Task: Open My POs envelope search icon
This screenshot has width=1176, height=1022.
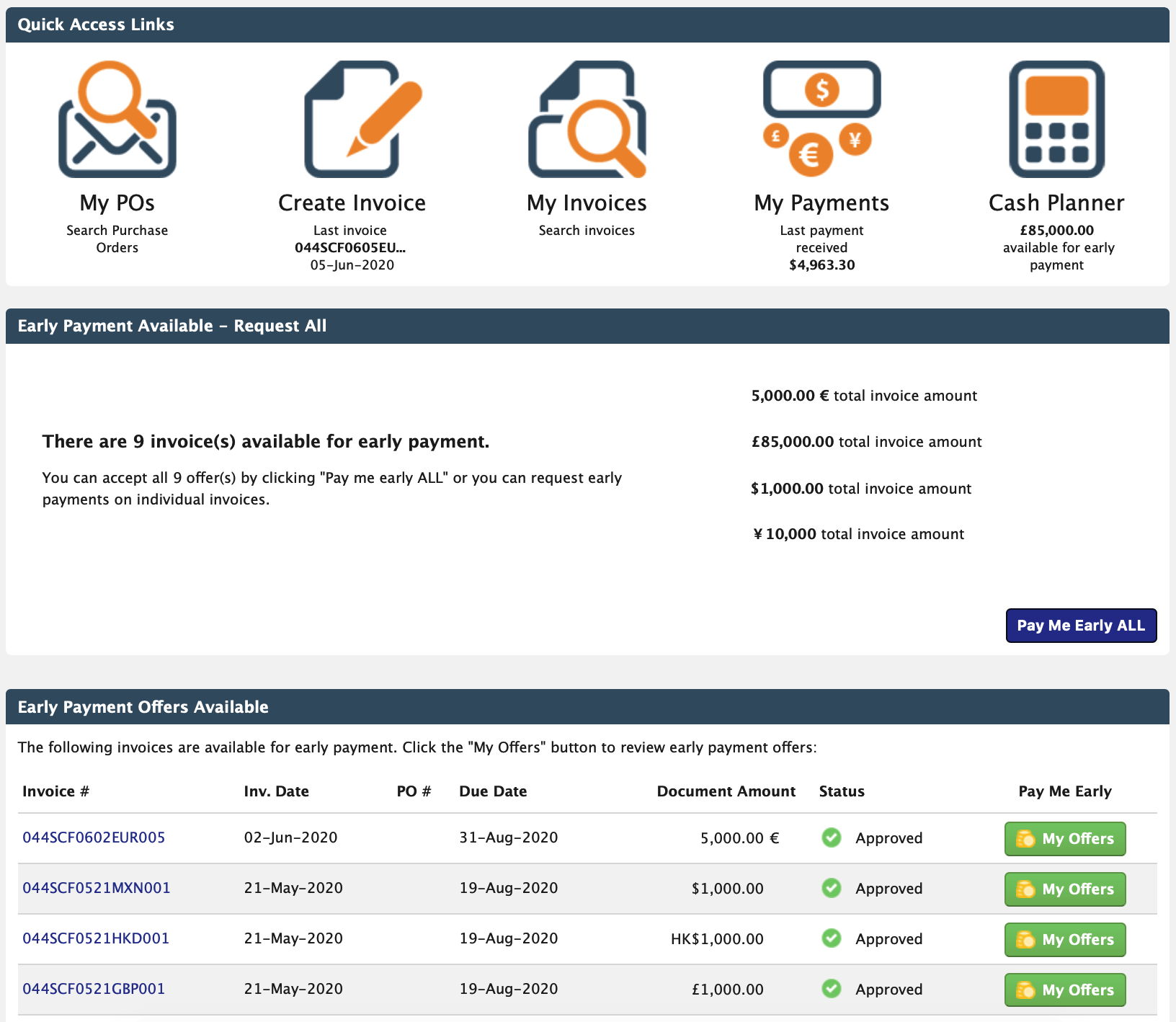Action: pyautogui.click(x=117, y=120)
